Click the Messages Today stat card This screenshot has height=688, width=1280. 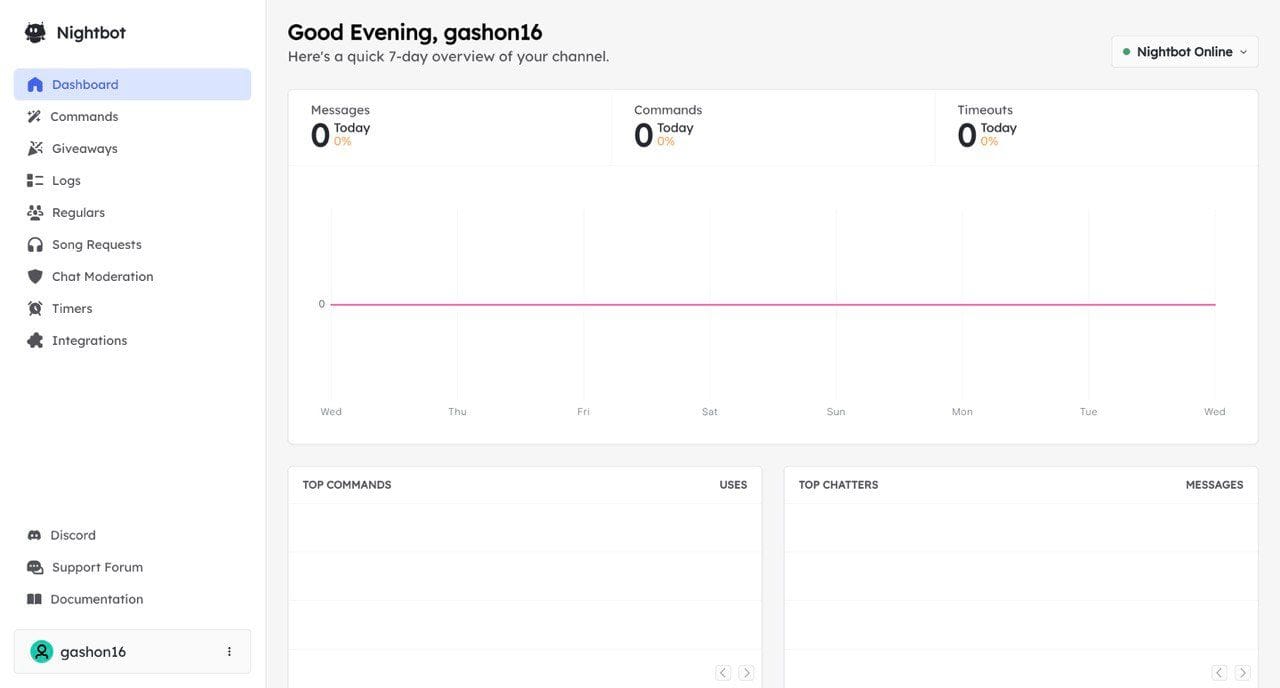tap(449, 128)
